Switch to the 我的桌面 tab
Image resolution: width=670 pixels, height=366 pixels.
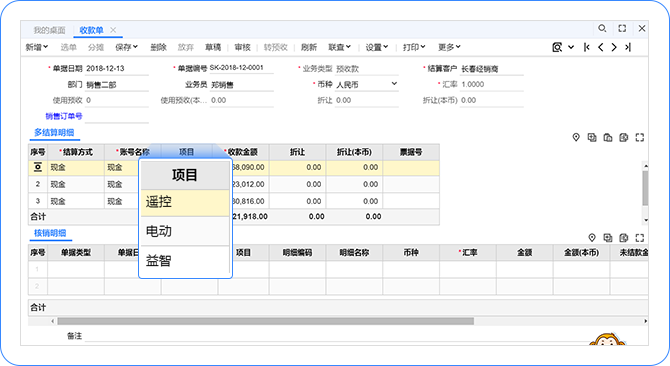pyautogui.click(x=49, y=30)
